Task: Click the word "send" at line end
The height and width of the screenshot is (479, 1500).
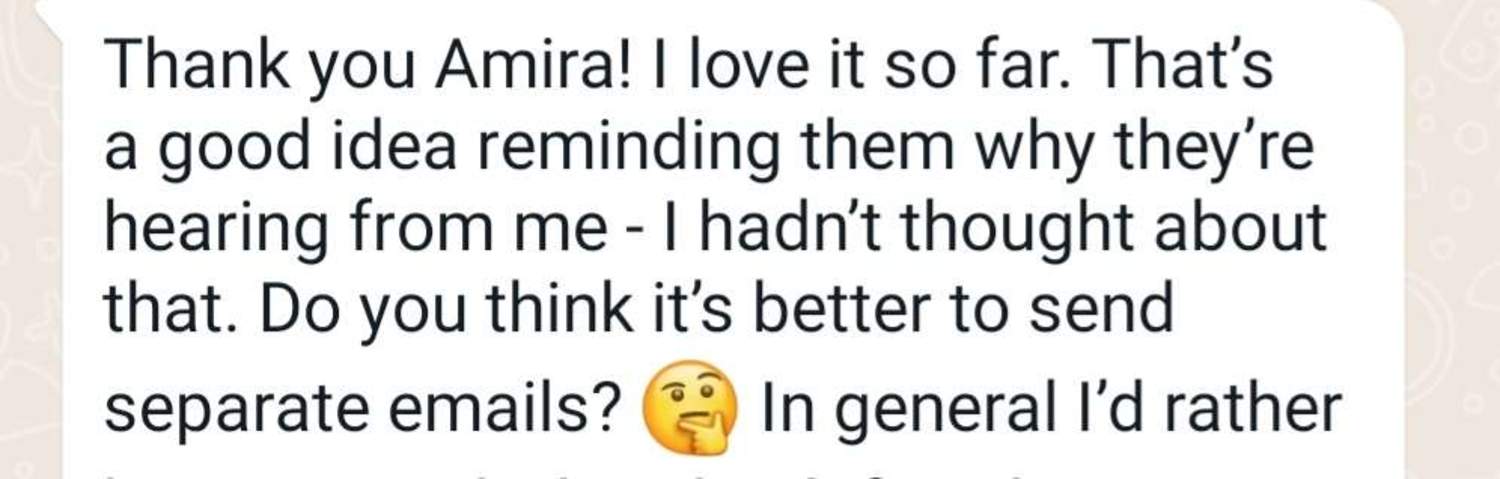Action: pyautogui.click(x=1100, y=311)
